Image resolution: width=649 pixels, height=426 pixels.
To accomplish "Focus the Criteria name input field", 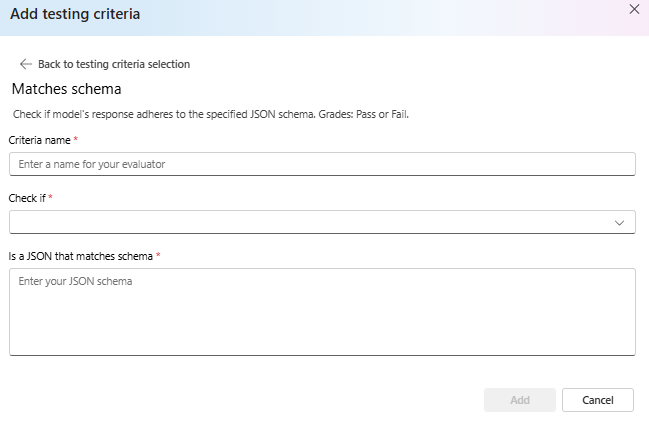I will (x=322, y=164).
